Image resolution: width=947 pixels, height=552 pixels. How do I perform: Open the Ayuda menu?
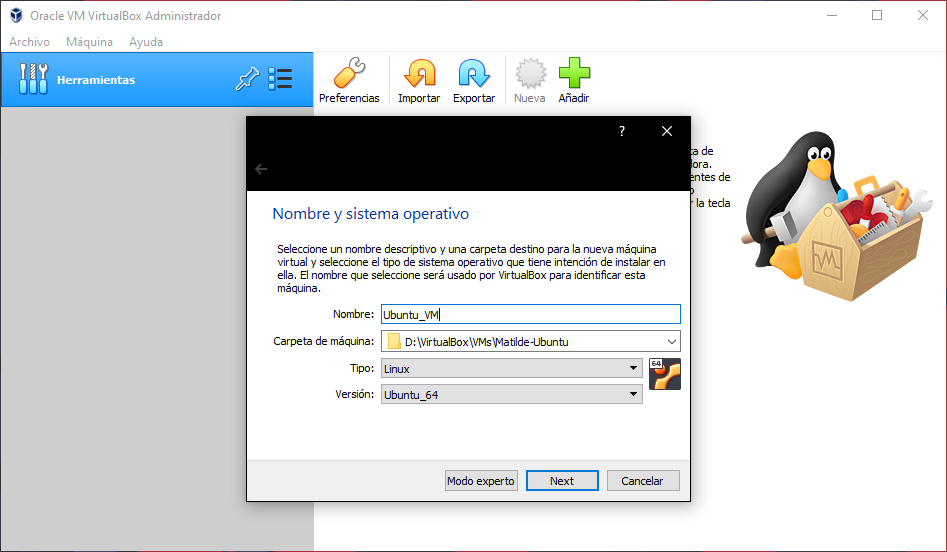coord(146,42)
